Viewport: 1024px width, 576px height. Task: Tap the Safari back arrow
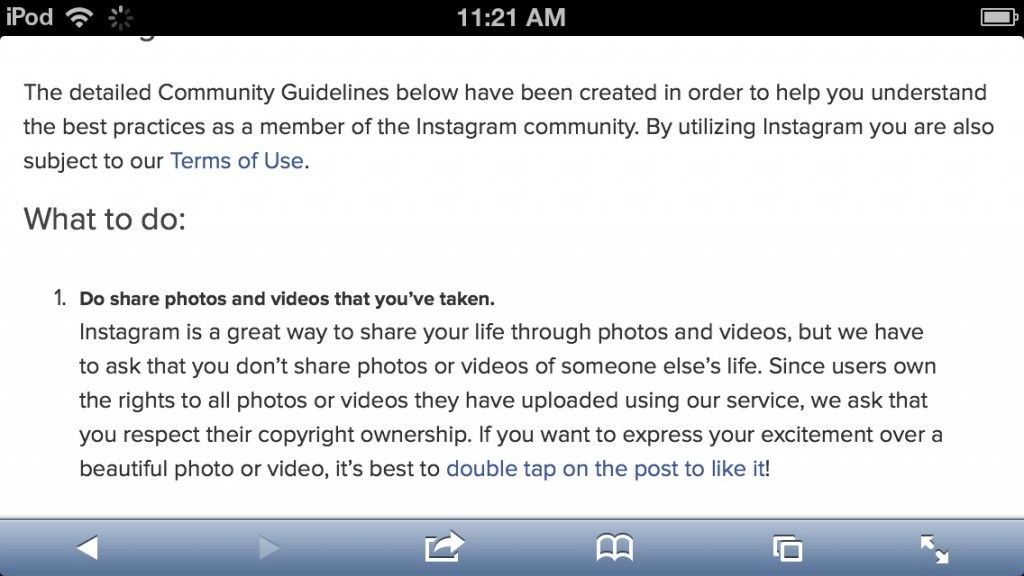pos(88,547)
